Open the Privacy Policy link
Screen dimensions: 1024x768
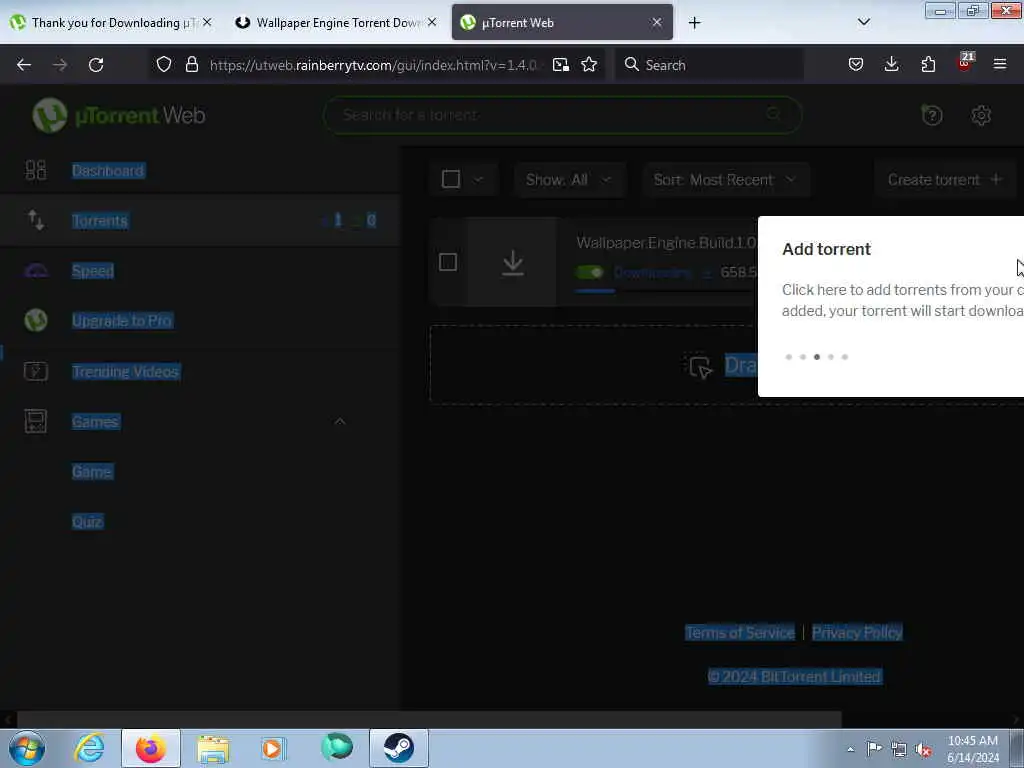coord(857,632)
